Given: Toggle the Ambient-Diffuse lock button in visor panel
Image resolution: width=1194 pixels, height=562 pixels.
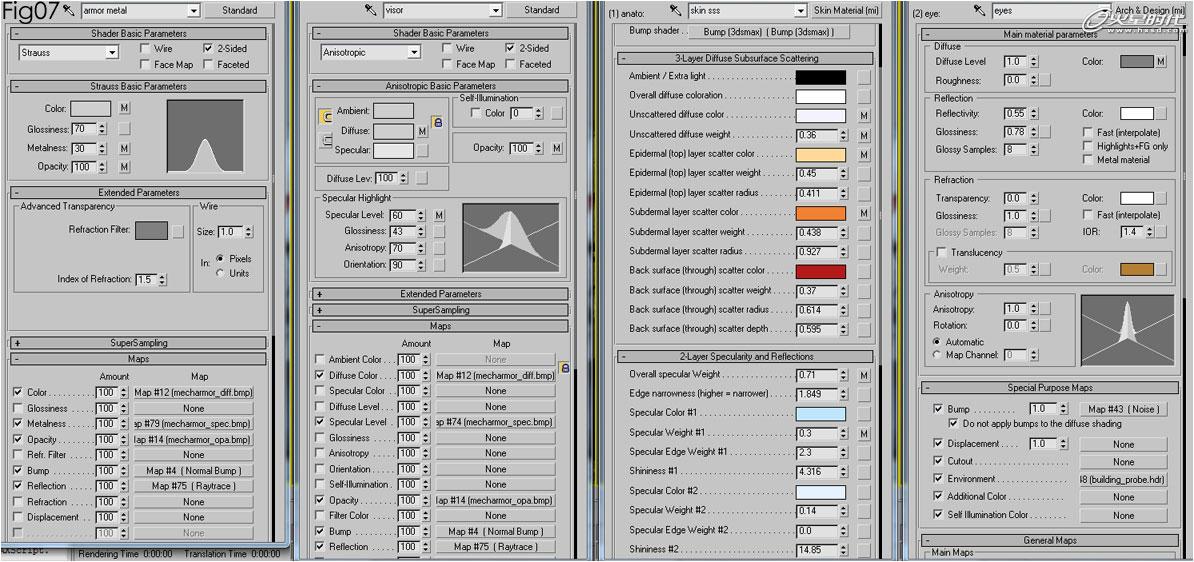Looking at the screenshot, I should click(325, 117).
